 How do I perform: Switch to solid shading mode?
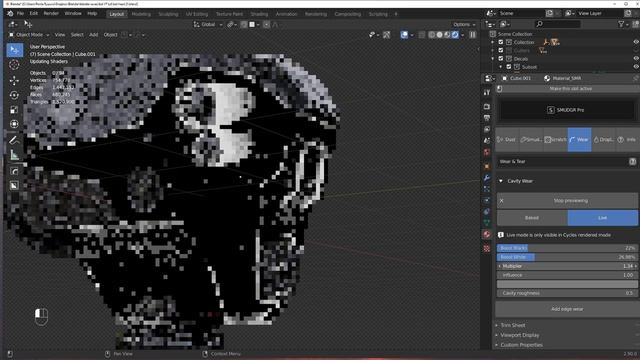tap(440, 35)
